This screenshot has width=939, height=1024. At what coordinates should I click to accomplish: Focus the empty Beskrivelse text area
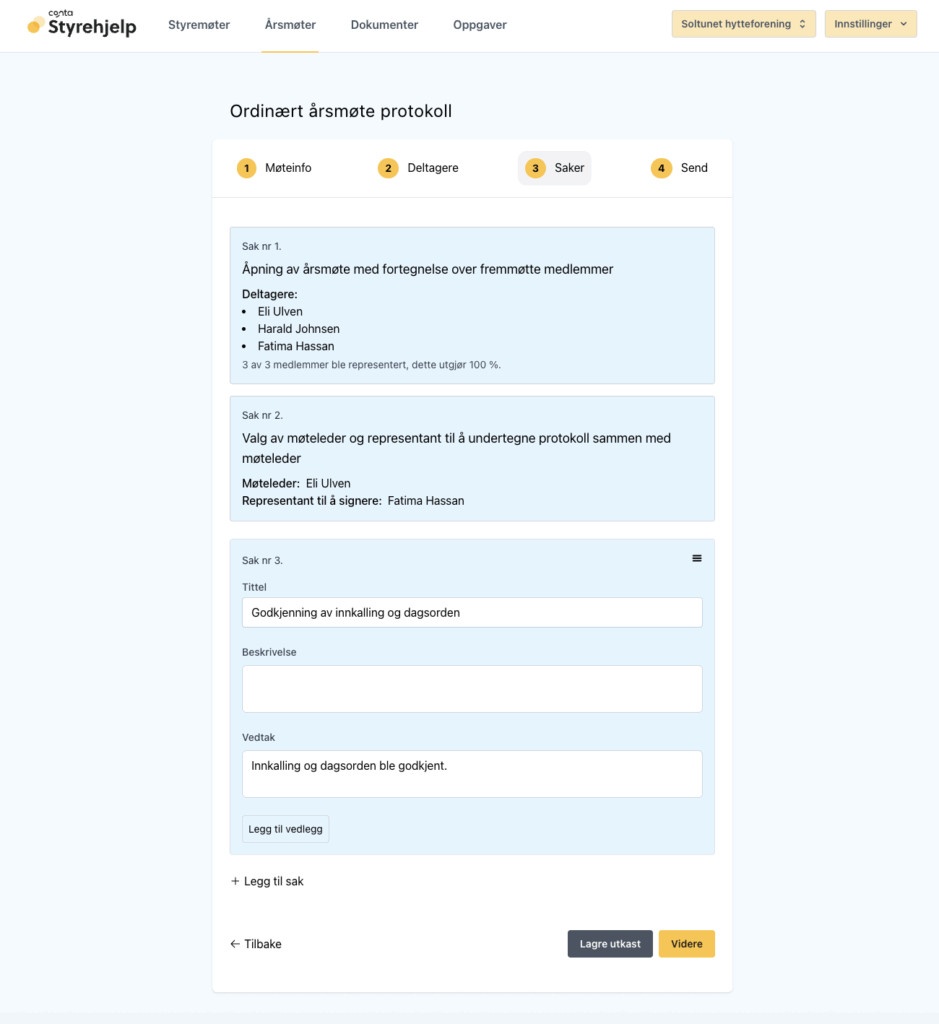point(472,689)
